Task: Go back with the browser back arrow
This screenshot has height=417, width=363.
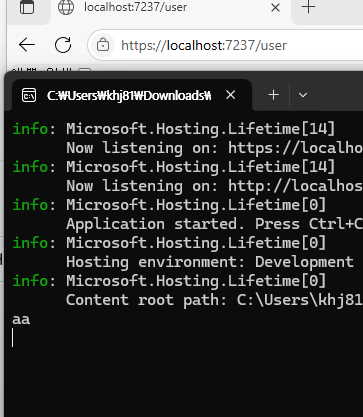Action: pyautogui.click(x=27, y=45)
